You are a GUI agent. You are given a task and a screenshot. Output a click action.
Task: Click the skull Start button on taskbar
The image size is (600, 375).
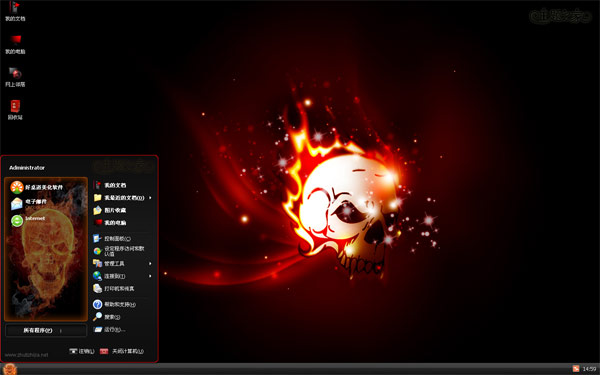[x=10, y=369]
